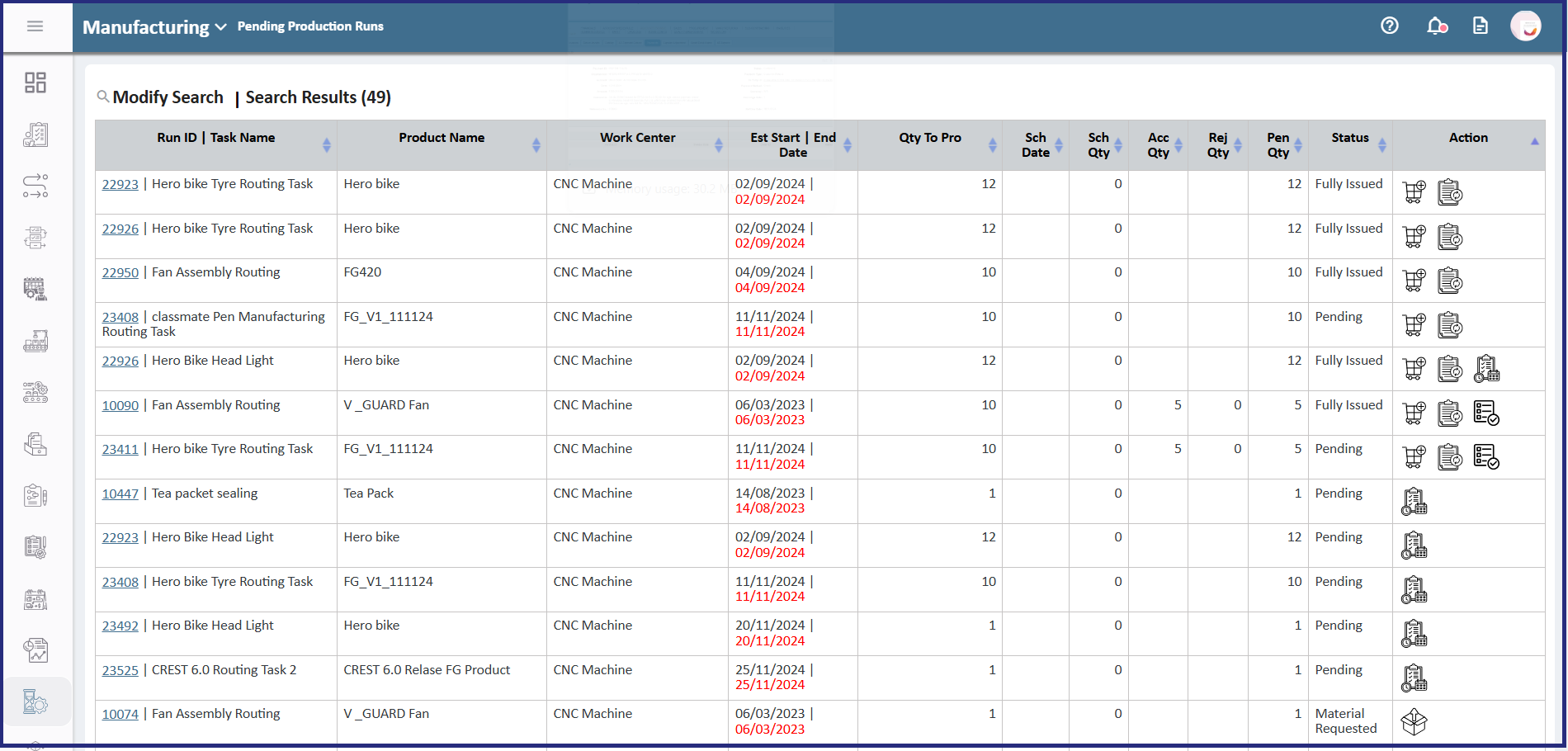This screenshot has height=751, width=1568.
Task: Open the dashboard grid icon in sidebar
Action: [35, 83]
